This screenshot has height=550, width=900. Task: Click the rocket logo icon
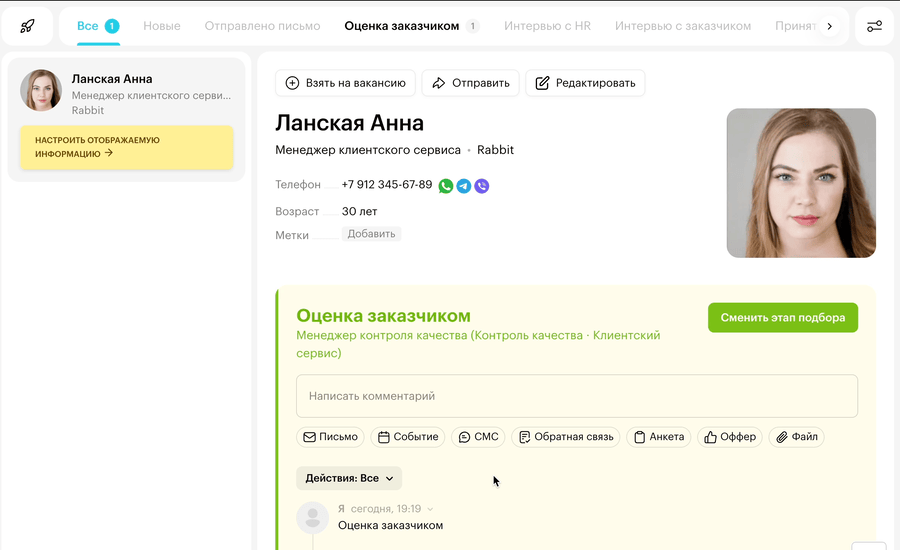[27, 26]
